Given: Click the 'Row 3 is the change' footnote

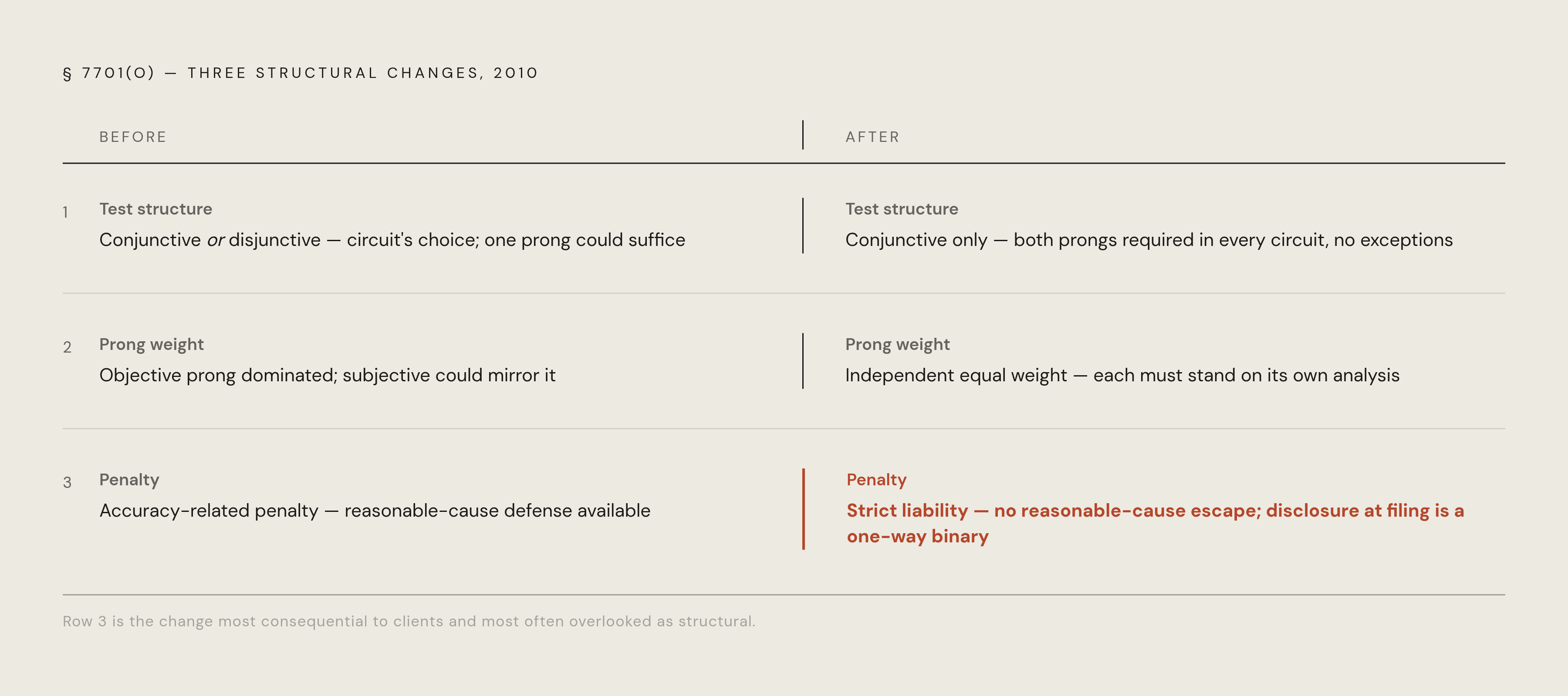Looking at the screenshot, I should click(x=409, y=621).
